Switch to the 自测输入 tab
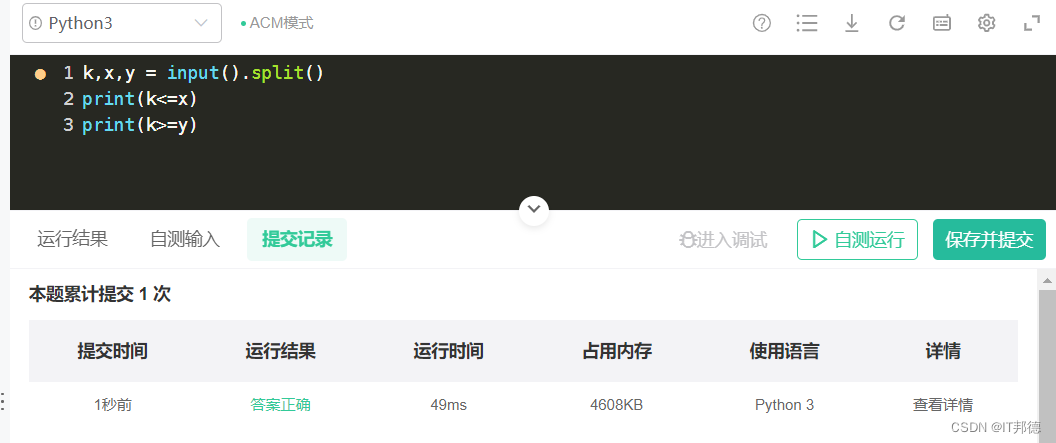 coord(185,239)
